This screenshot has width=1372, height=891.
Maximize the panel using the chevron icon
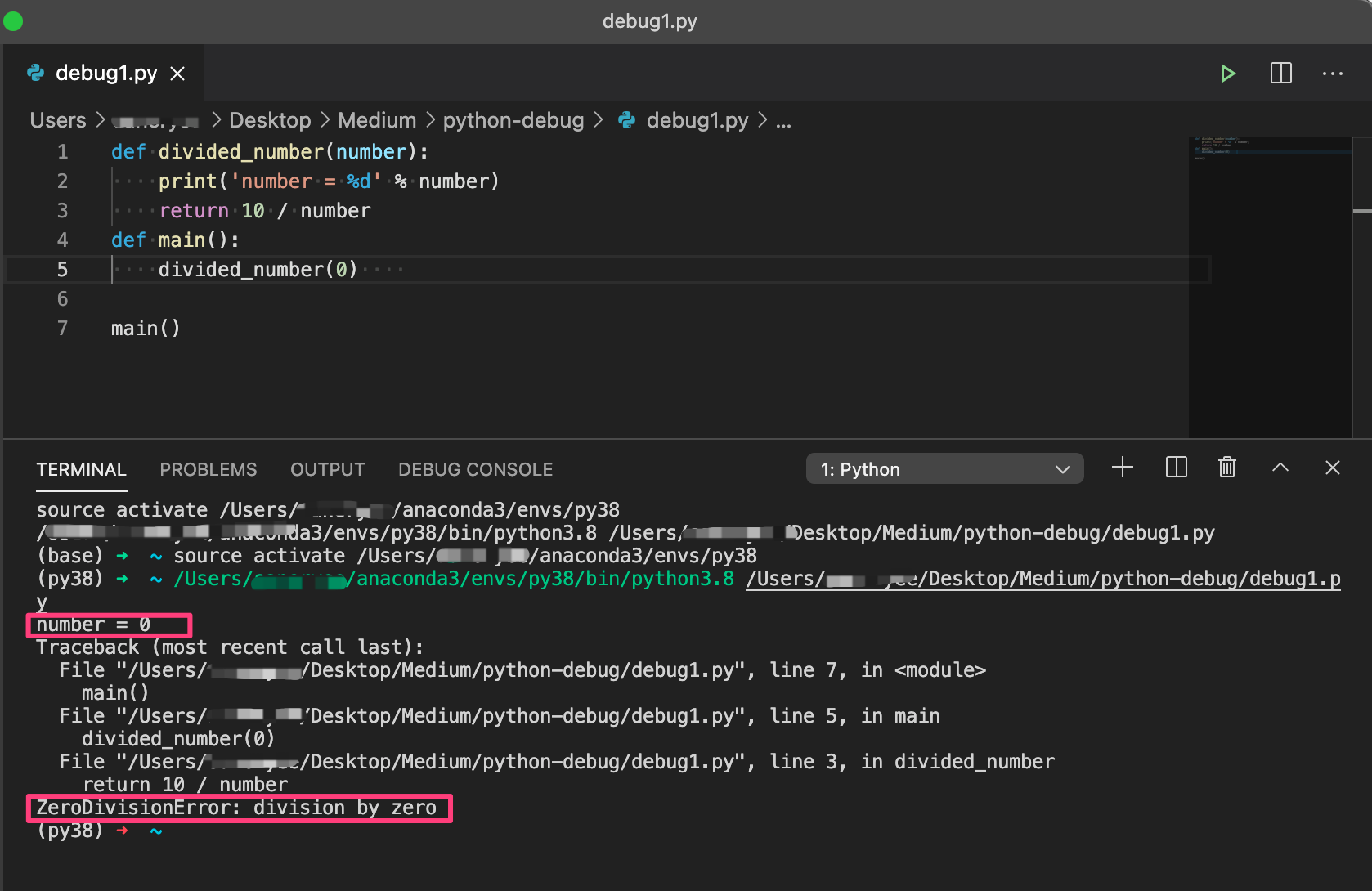pos(1280,468)
